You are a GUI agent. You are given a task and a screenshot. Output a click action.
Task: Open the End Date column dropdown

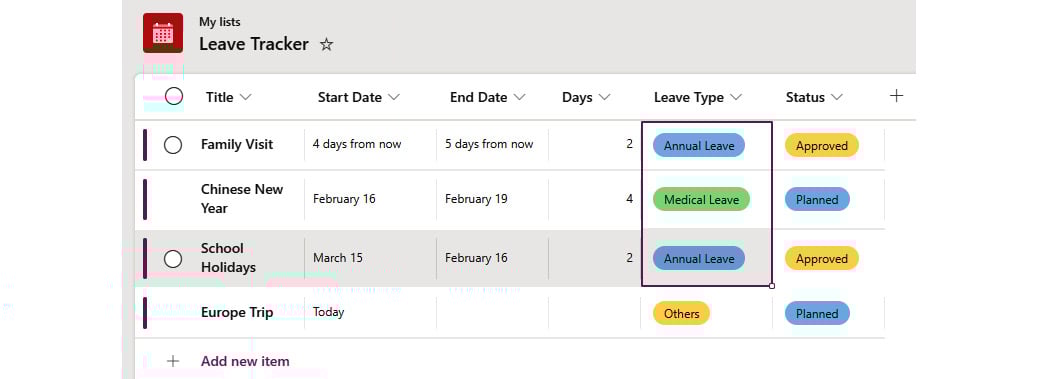coord(519,97)
